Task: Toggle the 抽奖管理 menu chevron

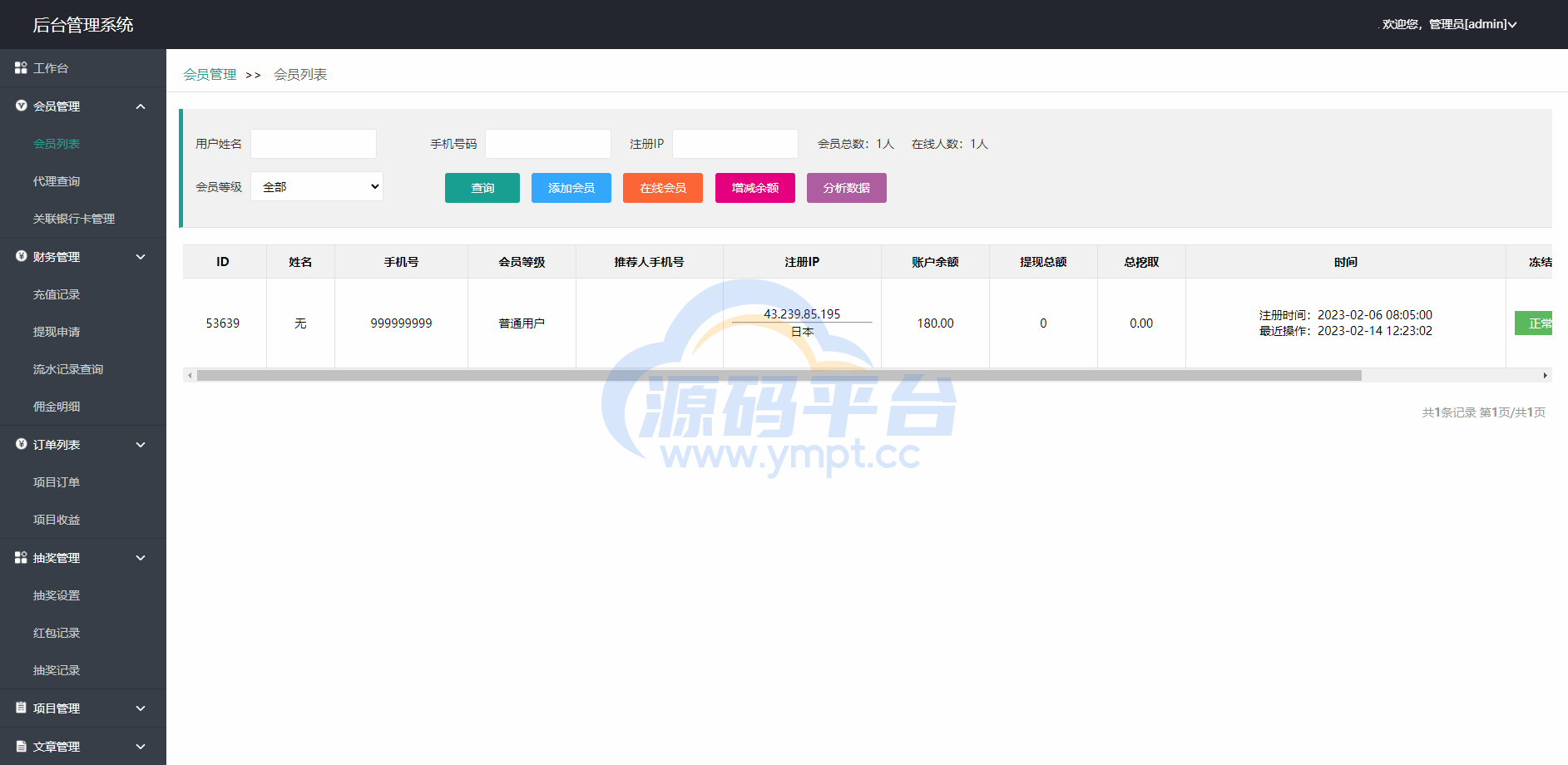Action: [x=141, y=558]
